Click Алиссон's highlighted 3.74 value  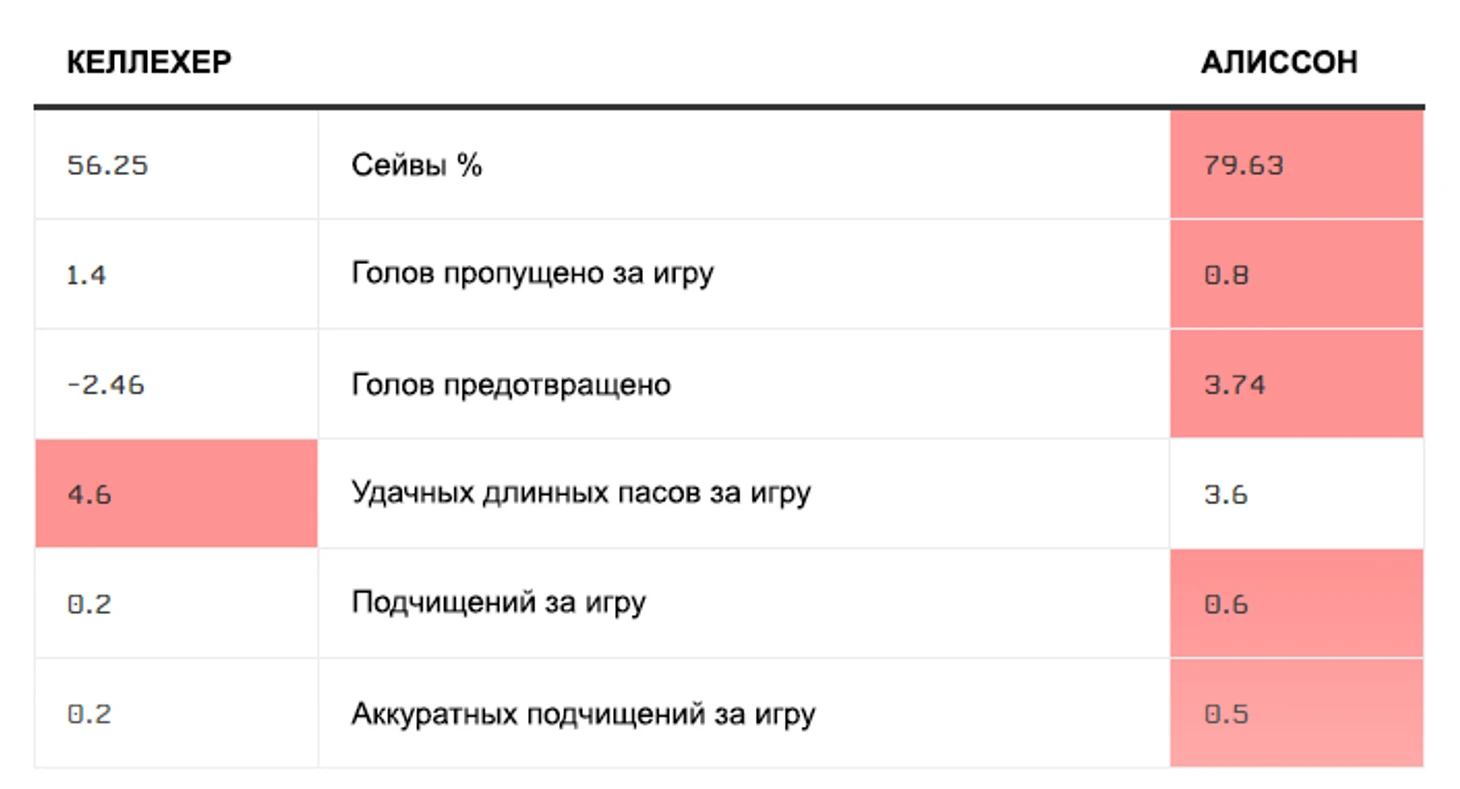pyautogui.click(x=1296, y=385)
